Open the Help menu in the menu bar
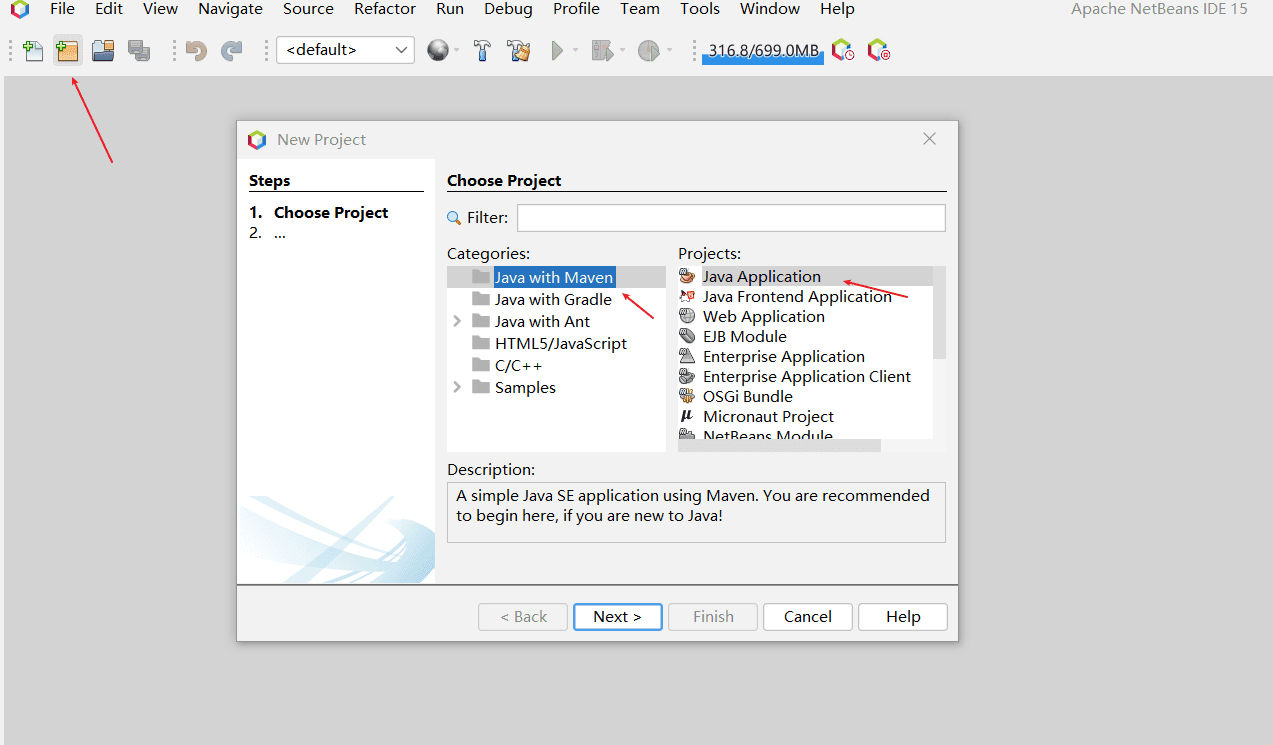 click(837, 9)
